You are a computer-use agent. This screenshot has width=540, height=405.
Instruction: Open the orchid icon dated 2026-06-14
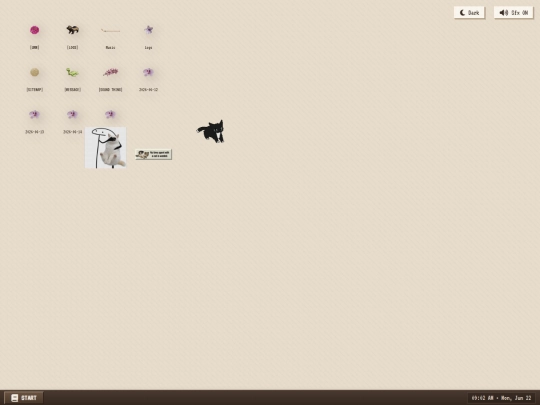72,114
